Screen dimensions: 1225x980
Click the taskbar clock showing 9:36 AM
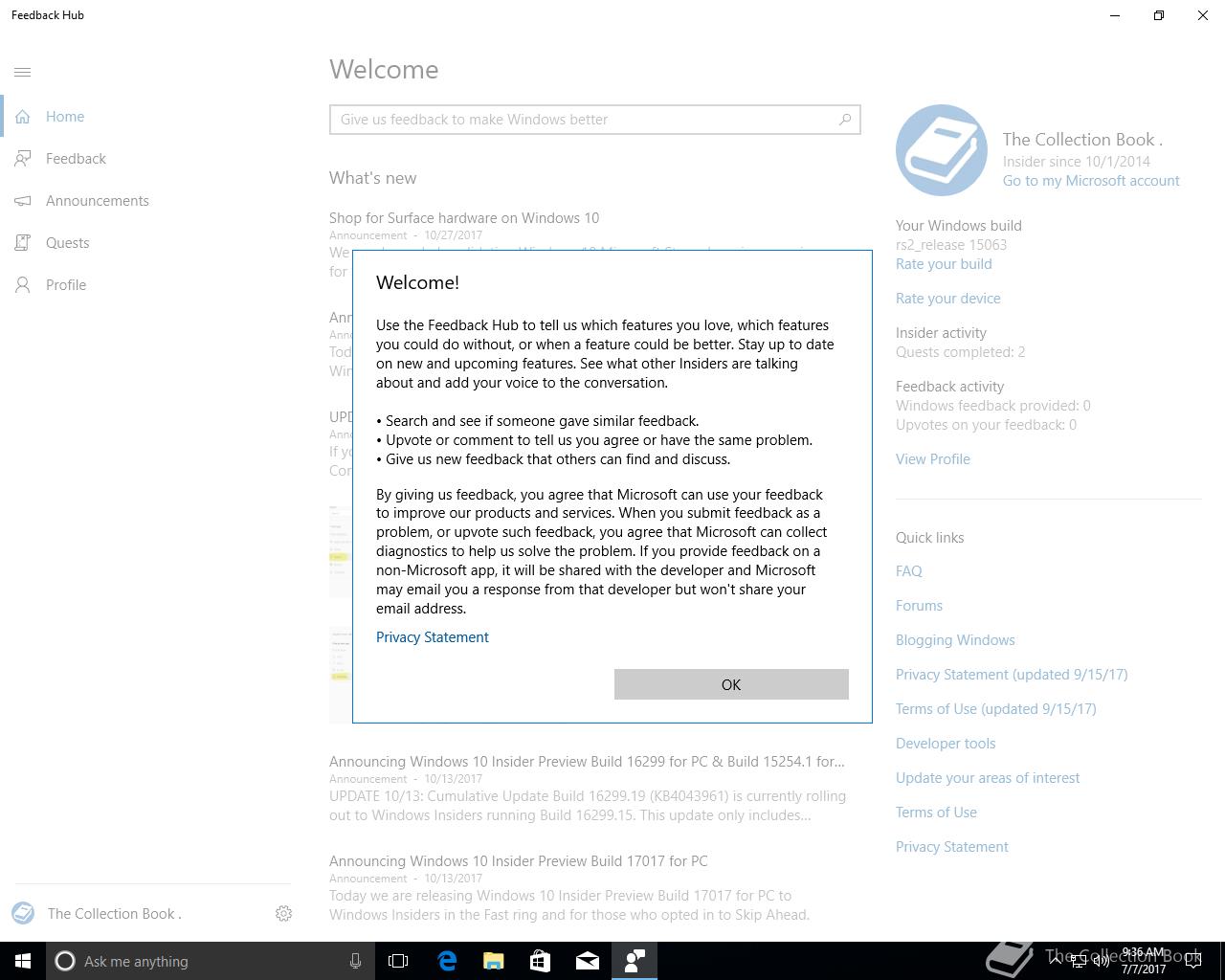coord(1144,961)
